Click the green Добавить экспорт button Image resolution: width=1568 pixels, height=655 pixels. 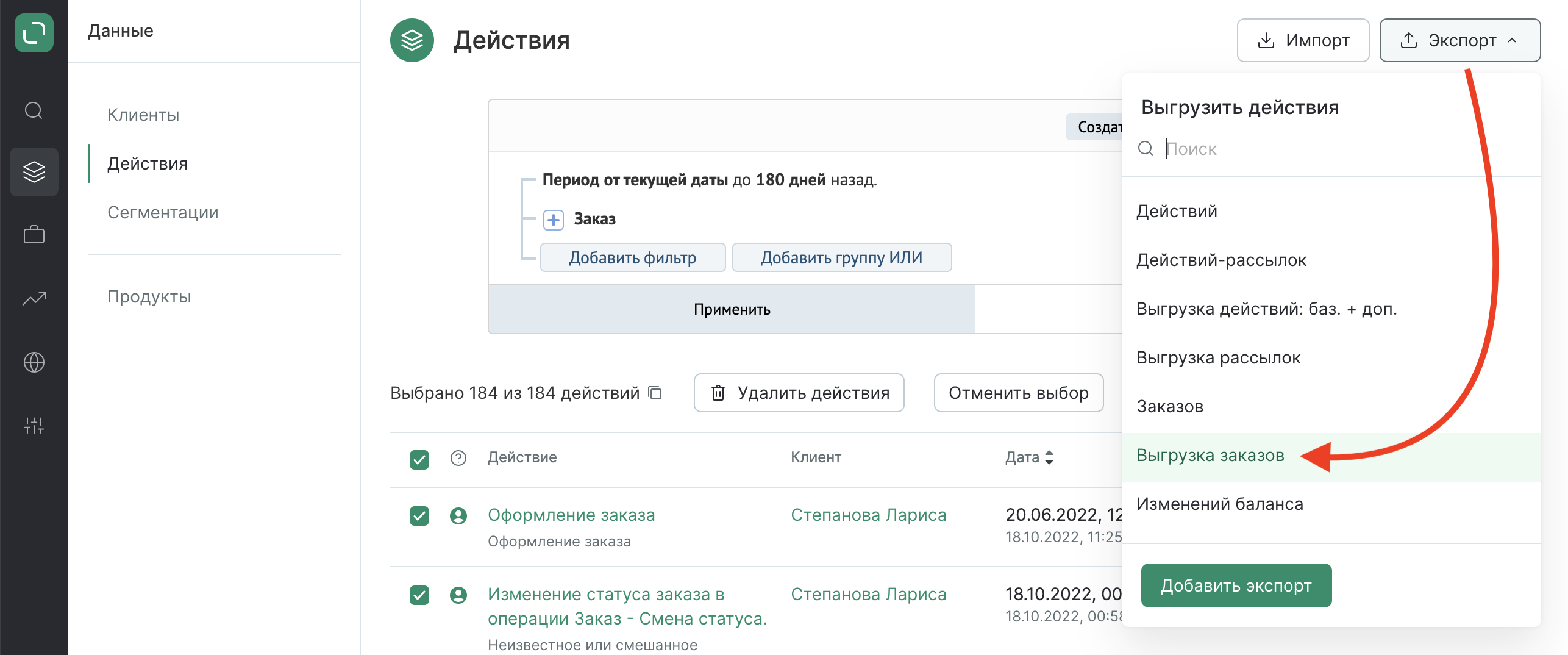[x=1236, y=585]
